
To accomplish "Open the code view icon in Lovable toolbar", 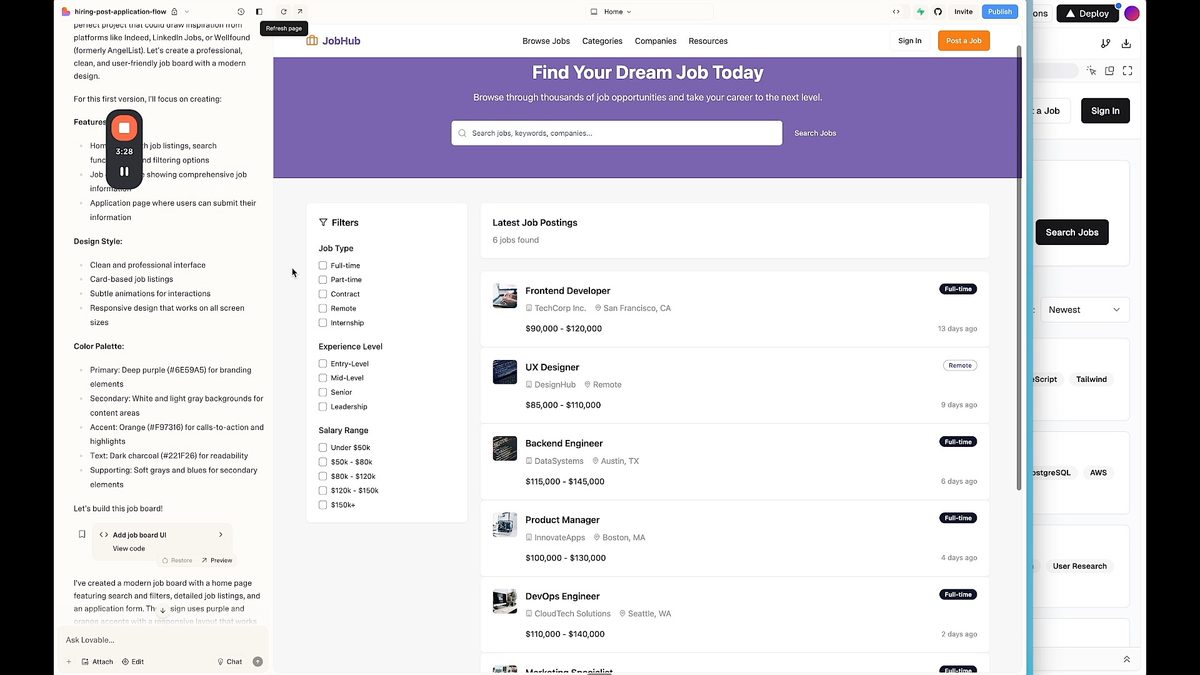I will (x=896, y=12).
